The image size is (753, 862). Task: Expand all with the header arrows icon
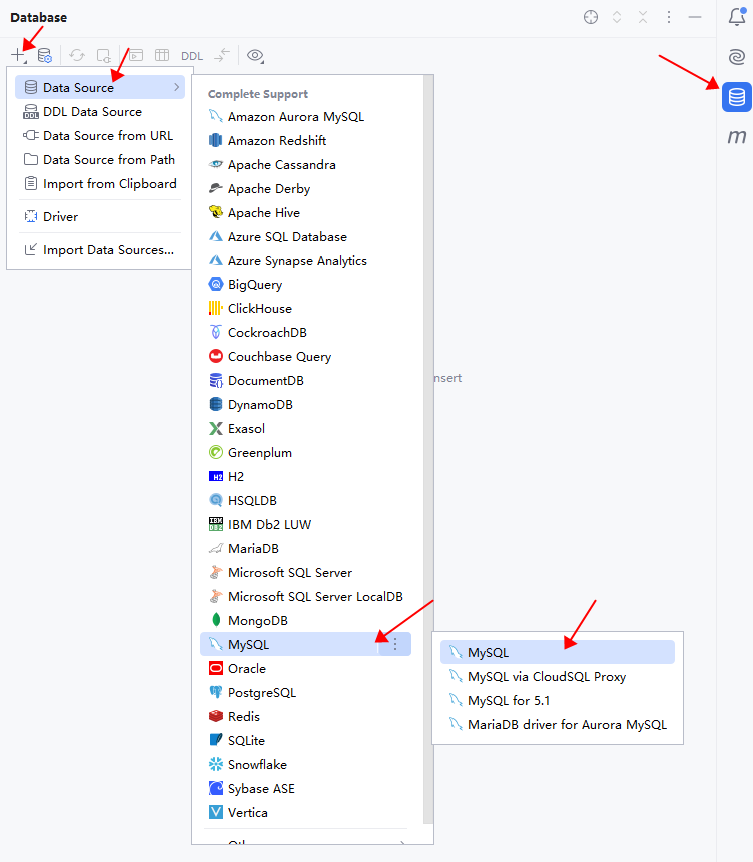pyautogui.click(x=617, y=17)
